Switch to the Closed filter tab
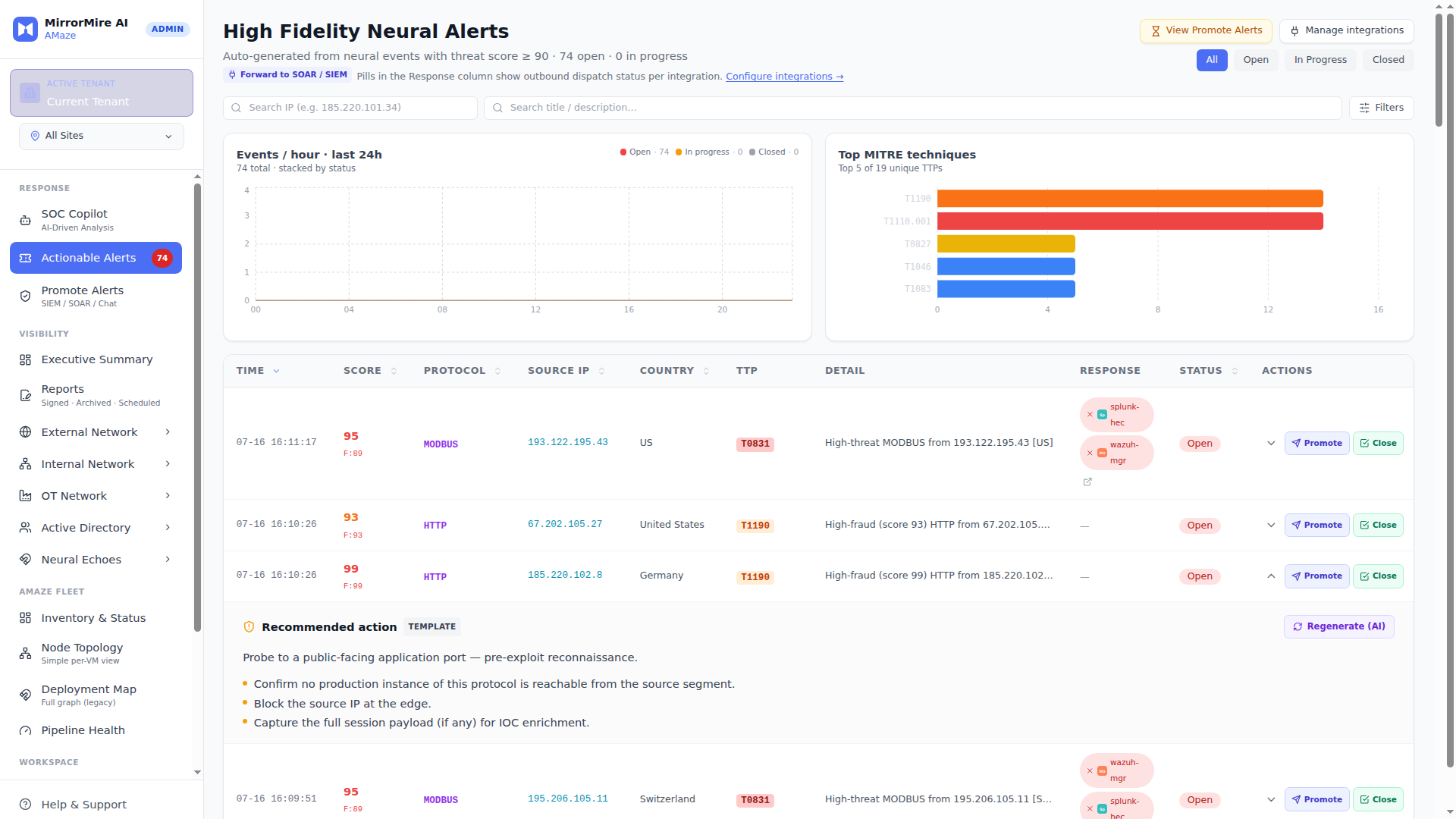This screenshot has width=1456, height=819. pyautogui.click(x=1388, y=60)
